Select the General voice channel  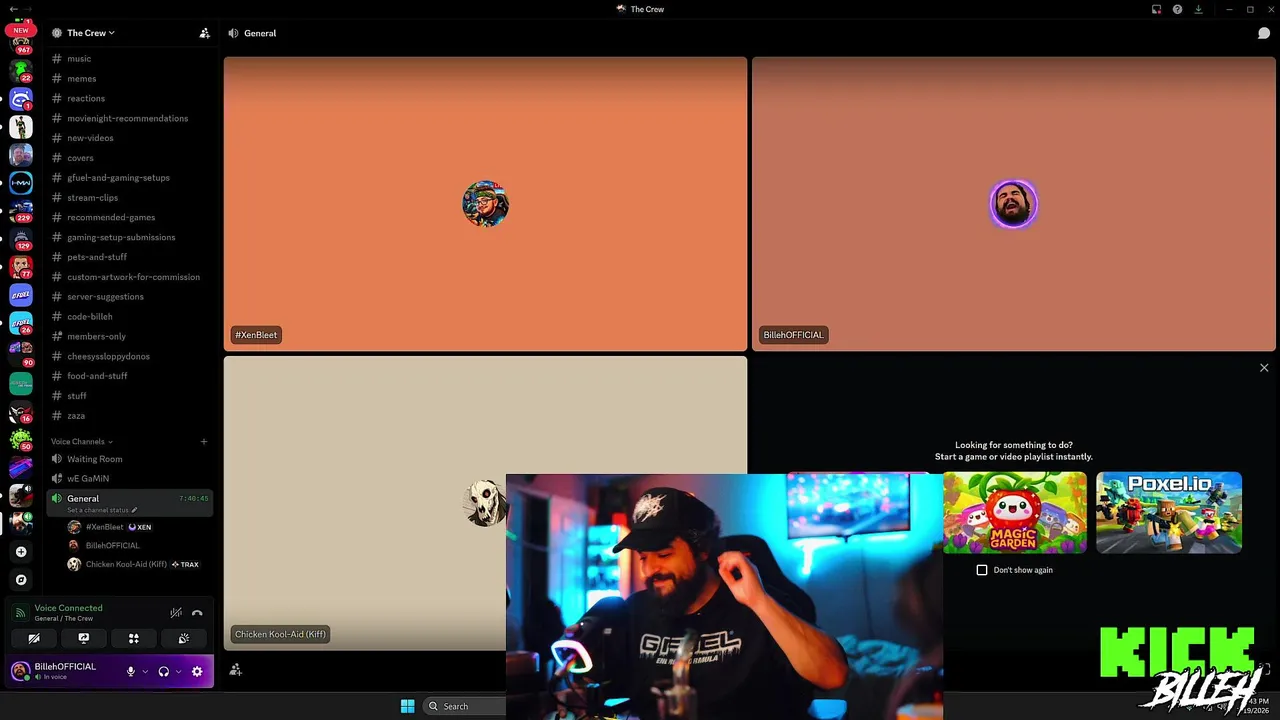coord(130,503)
